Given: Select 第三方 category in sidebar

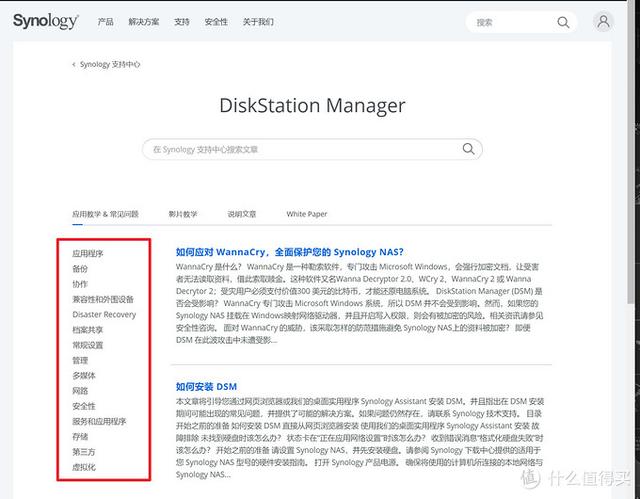Looking at the screenshot, I should coord(84,452).
